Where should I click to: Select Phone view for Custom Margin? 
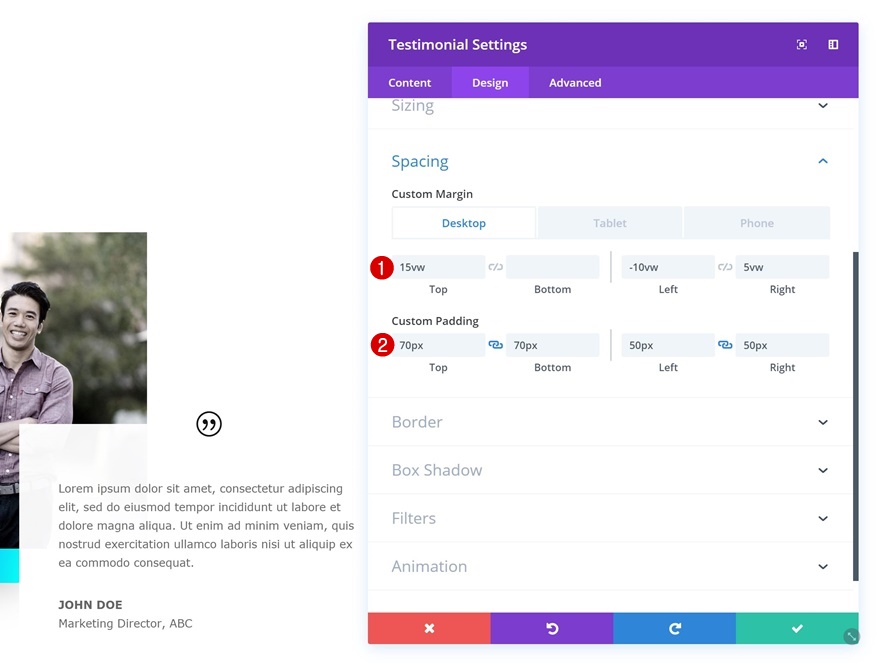[756, 222]
